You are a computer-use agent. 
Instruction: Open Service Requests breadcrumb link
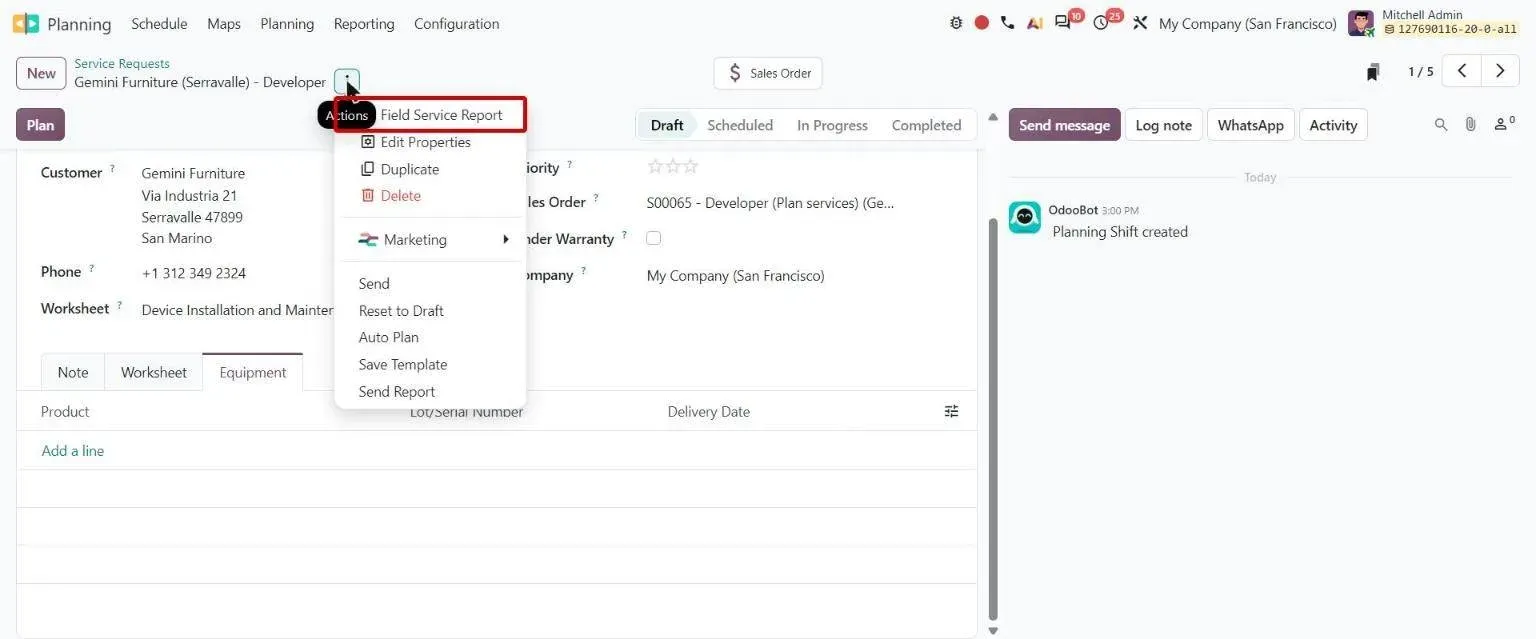(122, 63)
